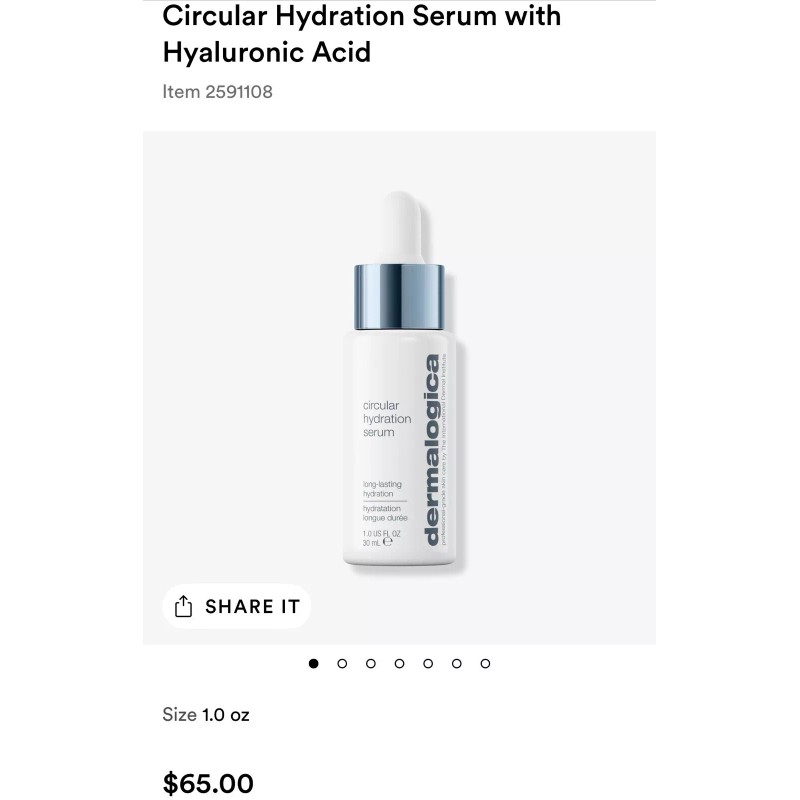Select the Item 2591108 number text

[217, 92]
